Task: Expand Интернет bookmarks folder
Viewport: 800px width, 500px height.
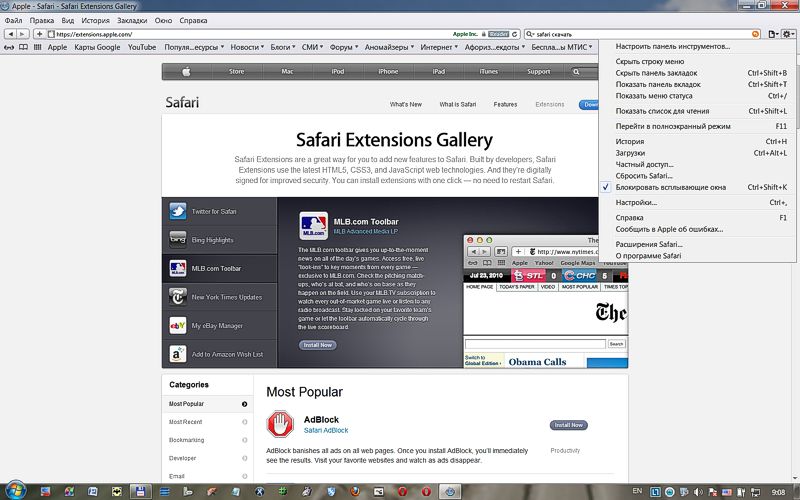Action: 439,47
